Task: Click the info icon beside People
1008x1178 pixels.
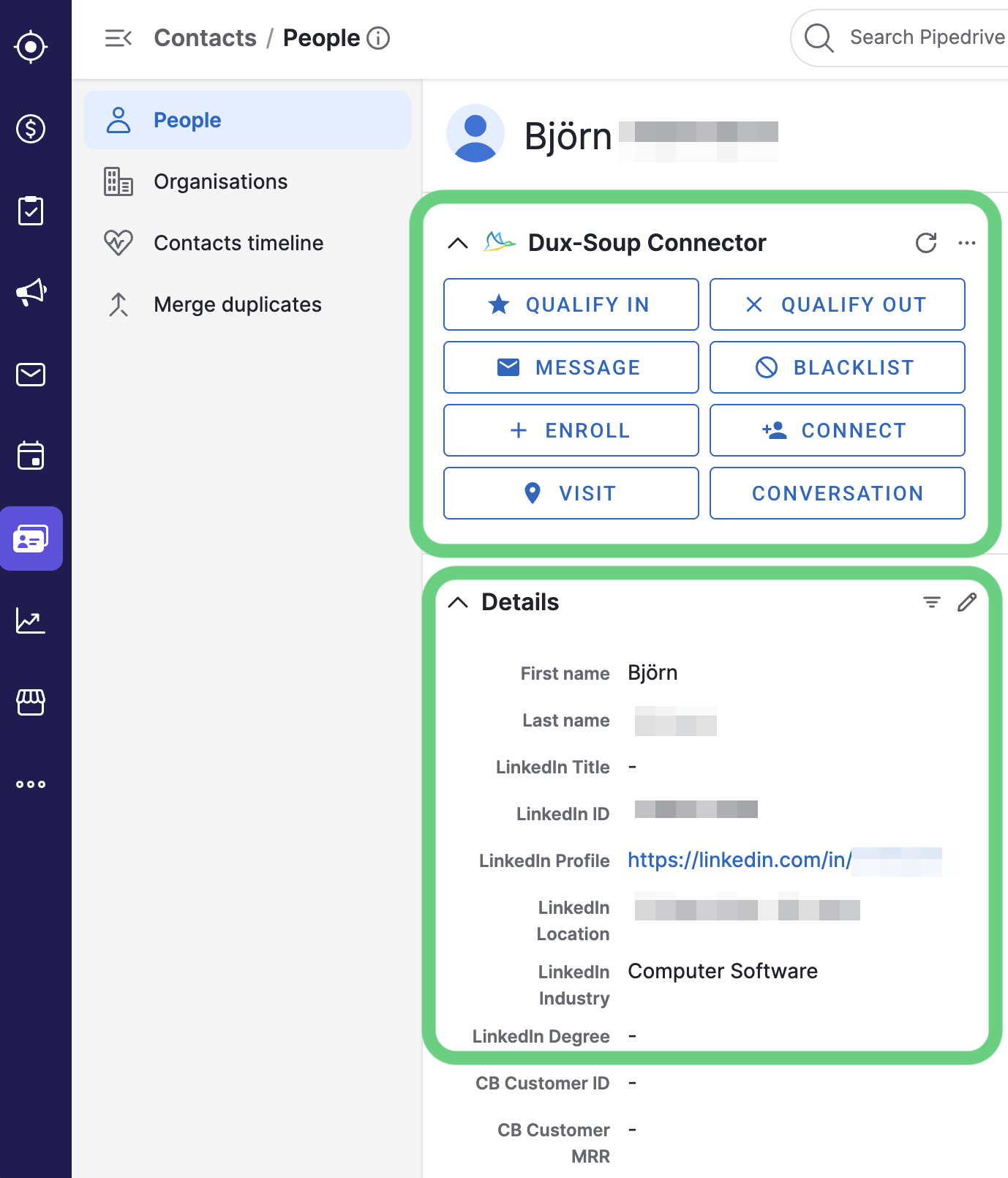Action: tap(378, 38)
